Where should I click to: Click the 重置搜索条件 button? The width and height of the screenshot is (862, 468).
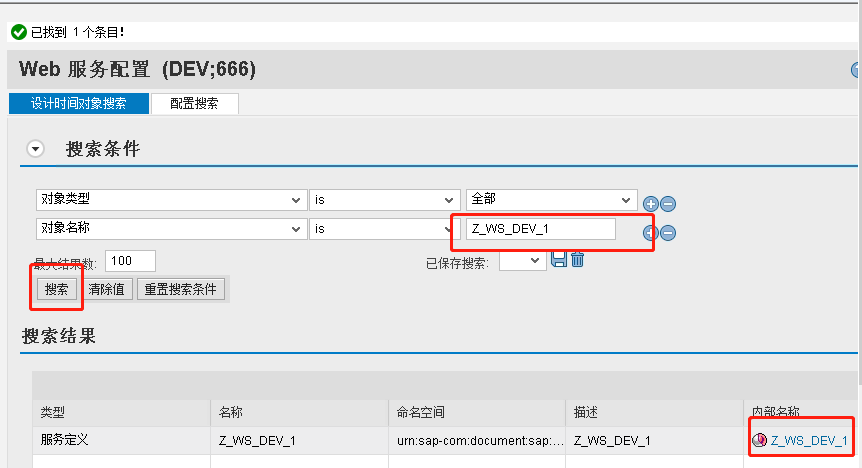pyautogui.click(x=181, y=289)
